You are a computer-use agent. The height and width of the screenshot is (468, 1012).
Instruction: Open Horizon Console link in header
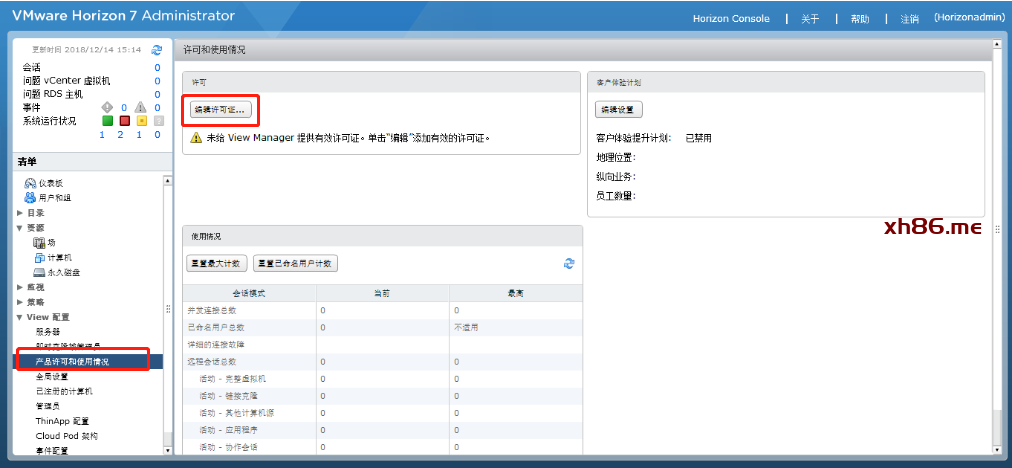[731, 18]
